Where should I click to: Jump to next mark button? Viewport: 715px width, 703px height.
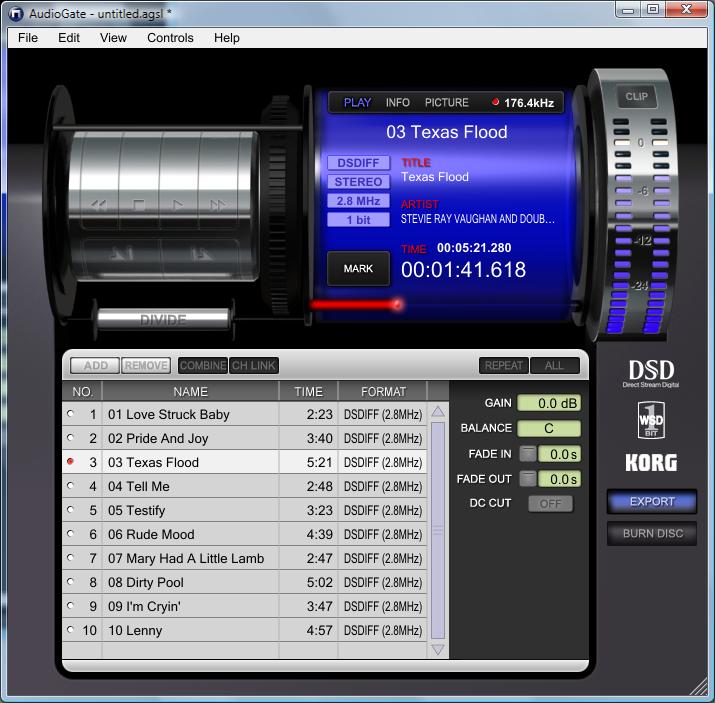click(201, 254)
